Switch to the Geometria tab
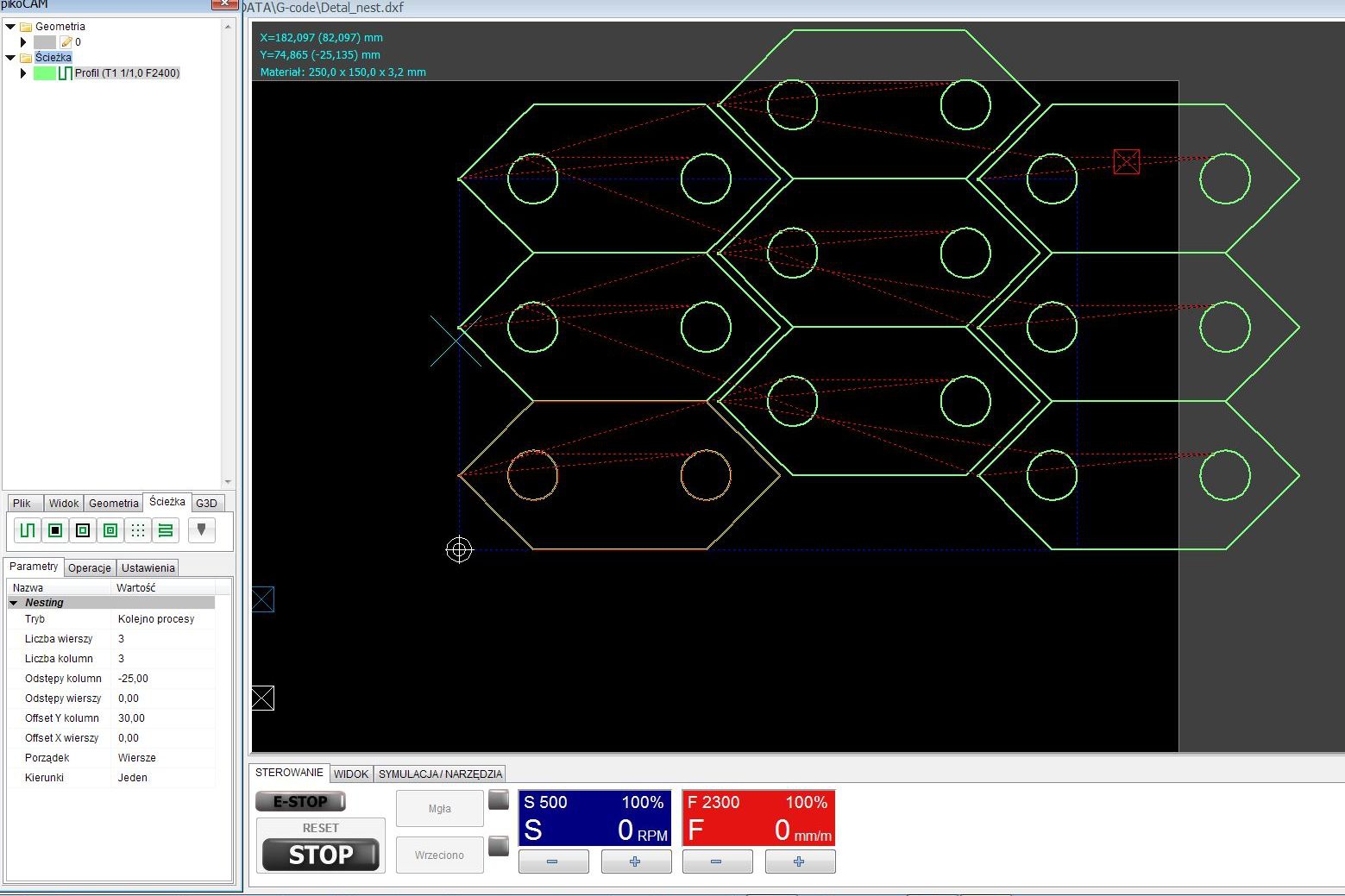1345x896 pixels. tap(113, 504)
